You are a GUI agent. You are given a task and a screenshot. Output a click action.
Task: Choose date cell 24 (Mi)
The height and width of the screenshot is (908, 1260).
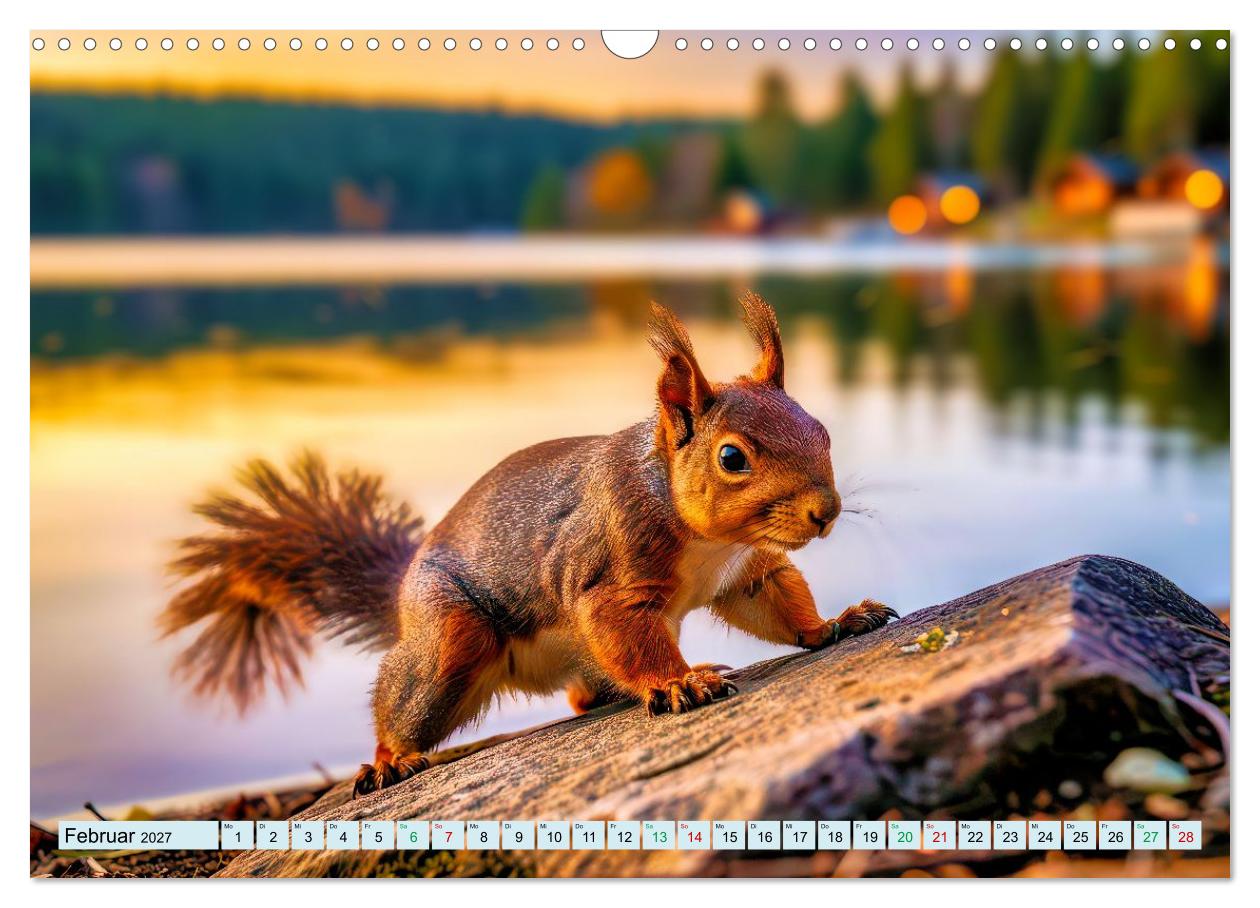click(x=1044, y=836)
